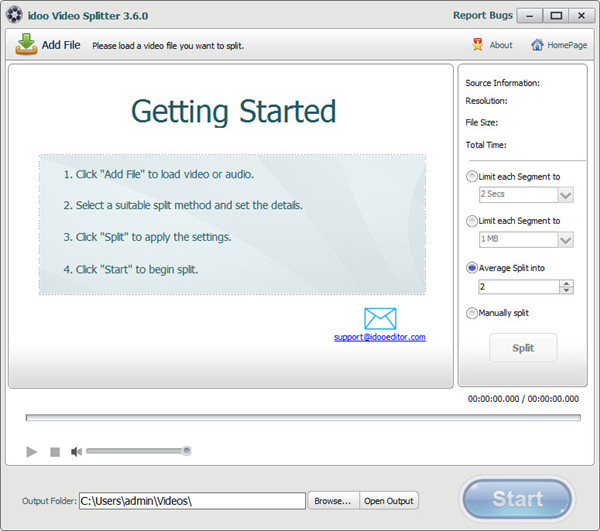This screenshot has height=531, width=600.
Task: Open the Report Bugs menu item
Action: pyautogui.click(x=481, y=15)
